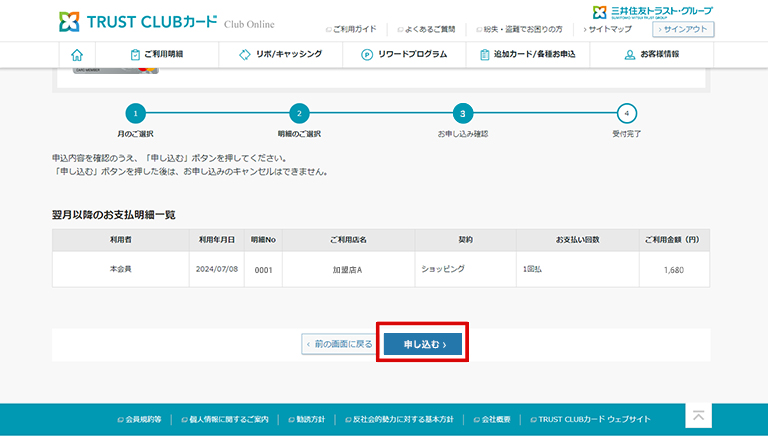This screenshot has width=768, height=436.
Task: Click the お客様情報 person icon
Action: tap(630, 55)
